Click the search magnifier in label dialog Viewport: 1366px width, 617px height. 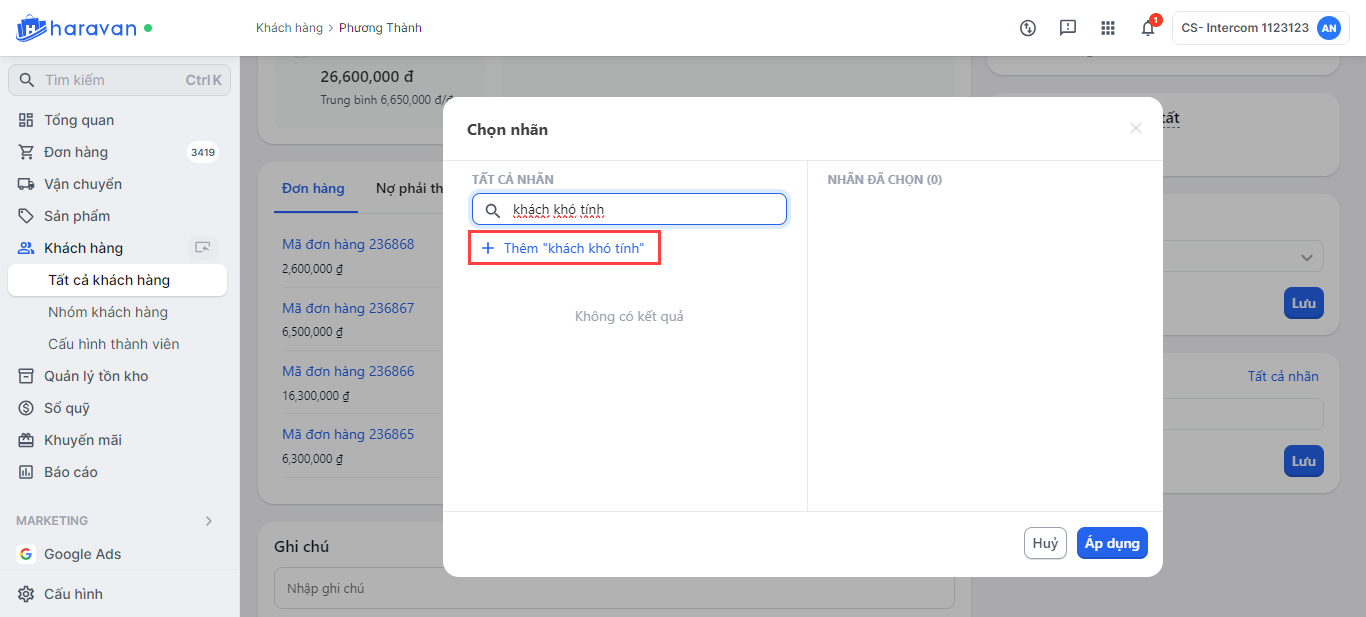point(492,210)
